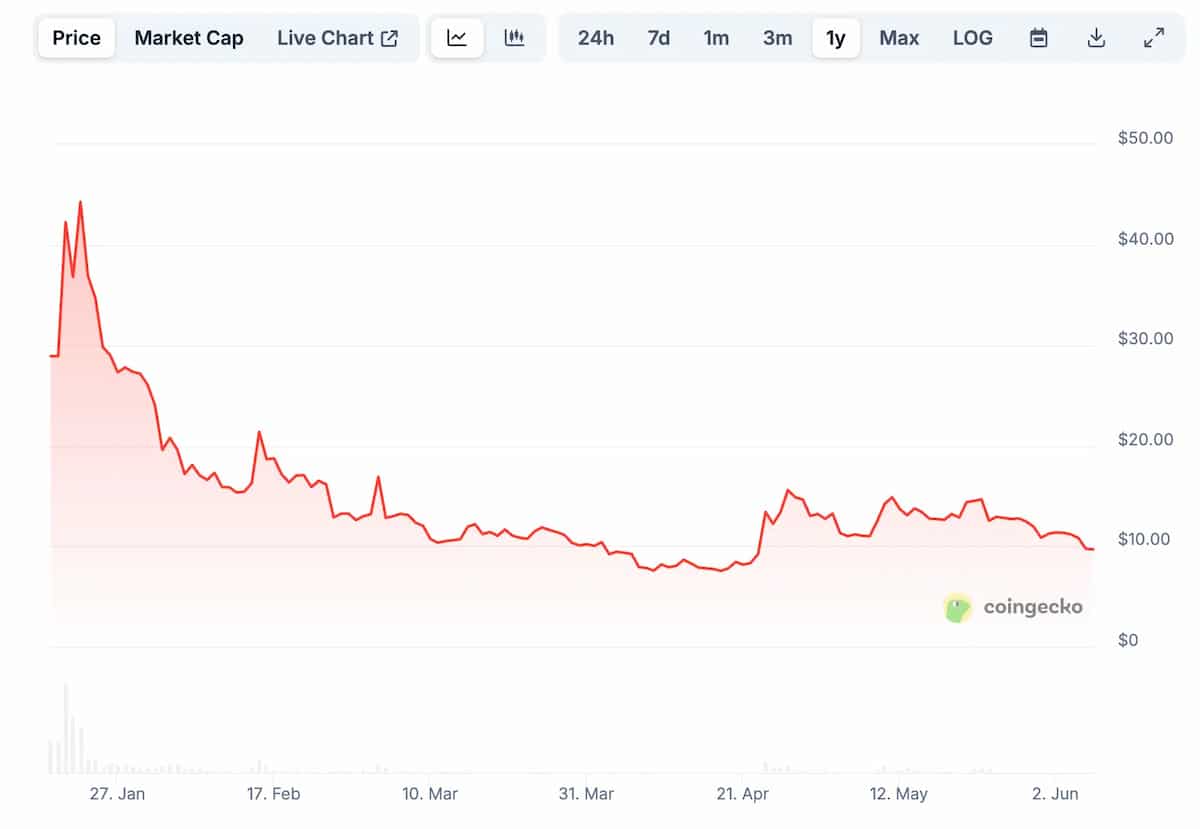Click the tallest volume bar in January
The width and height of the screenshot is (1200, 829).
(66, 728)
